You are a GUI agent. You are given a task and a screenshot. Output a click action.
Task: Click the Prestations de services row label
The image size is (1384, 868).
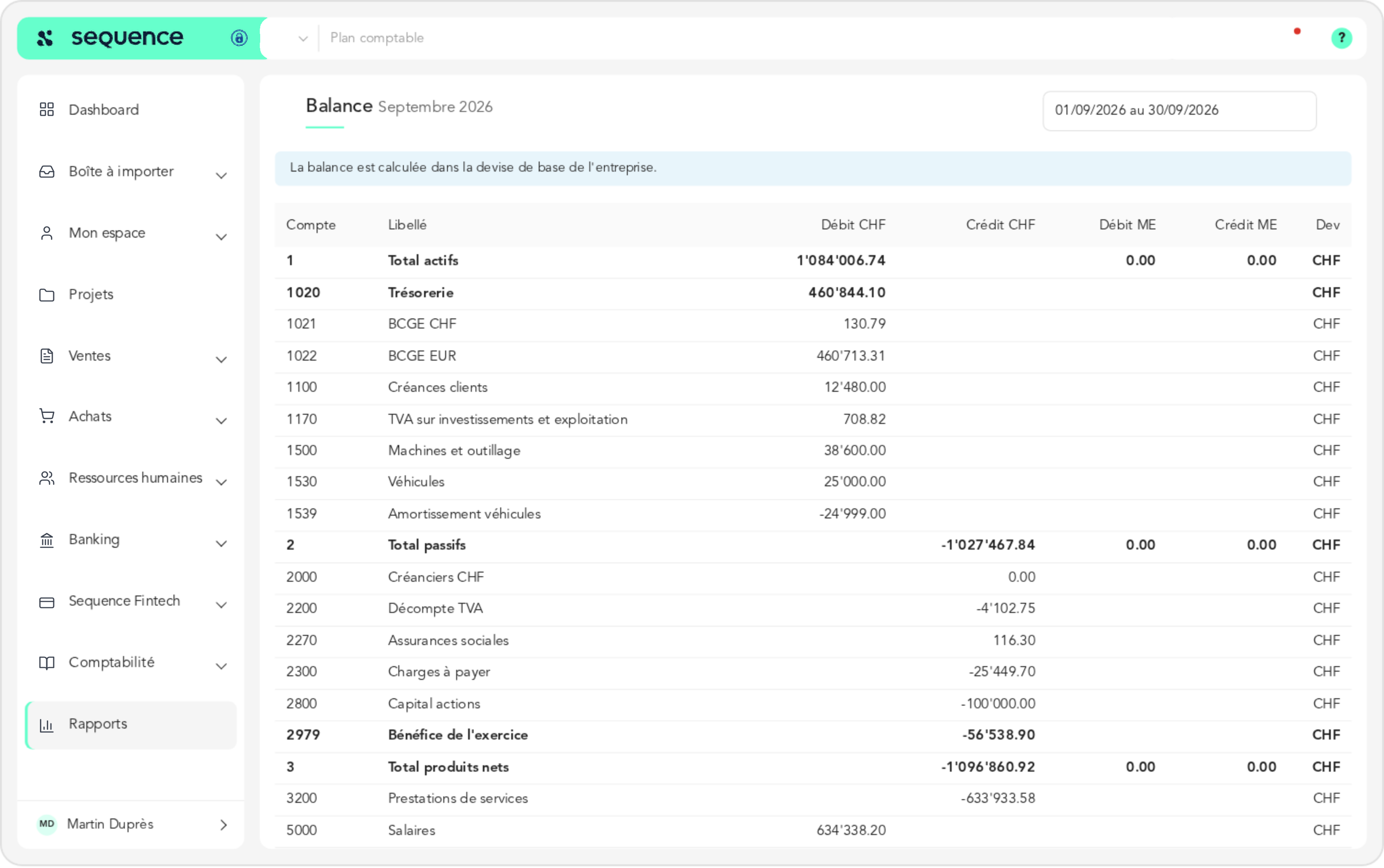pyautogui.click(x=458, y=799)
